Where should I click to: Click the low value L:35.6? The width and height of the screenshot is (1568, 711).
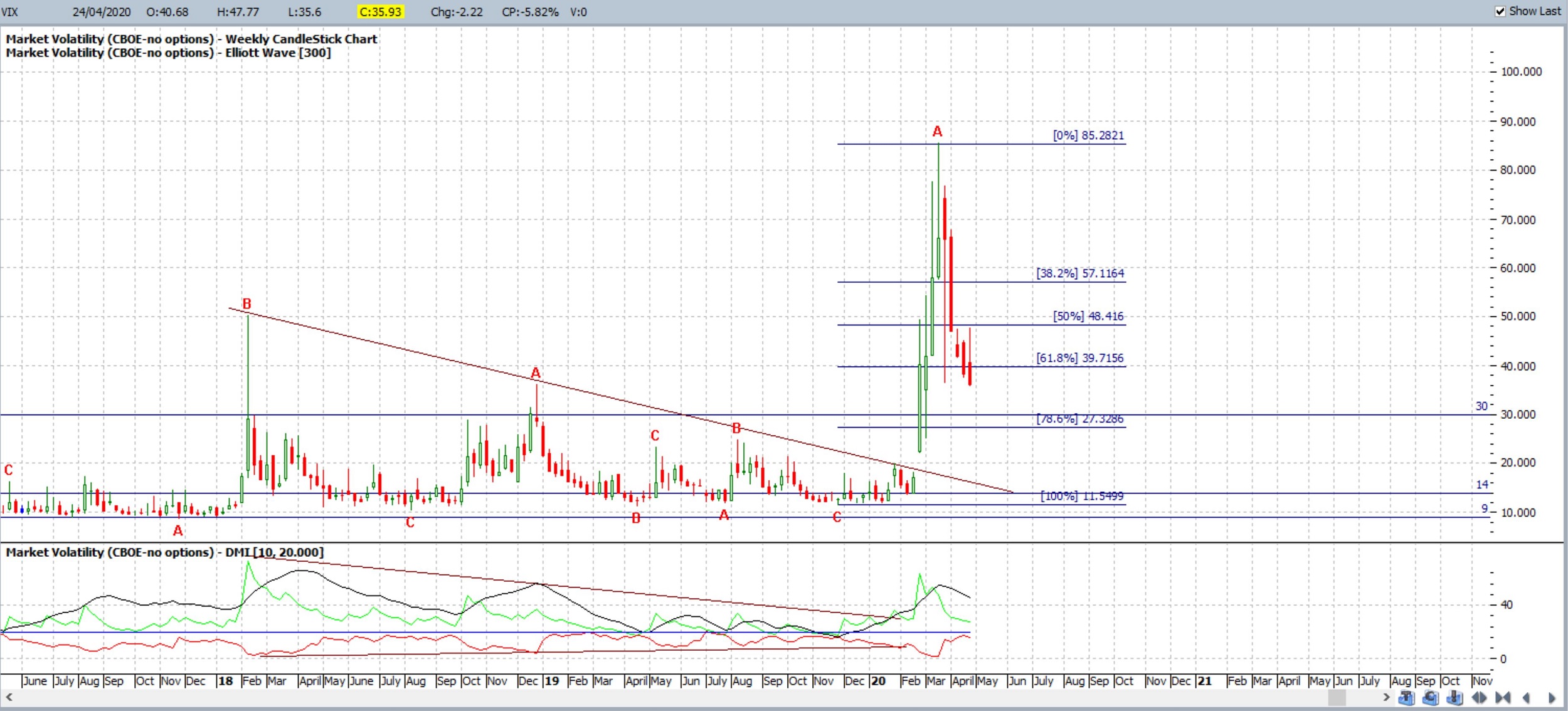[x=305, y=12]
